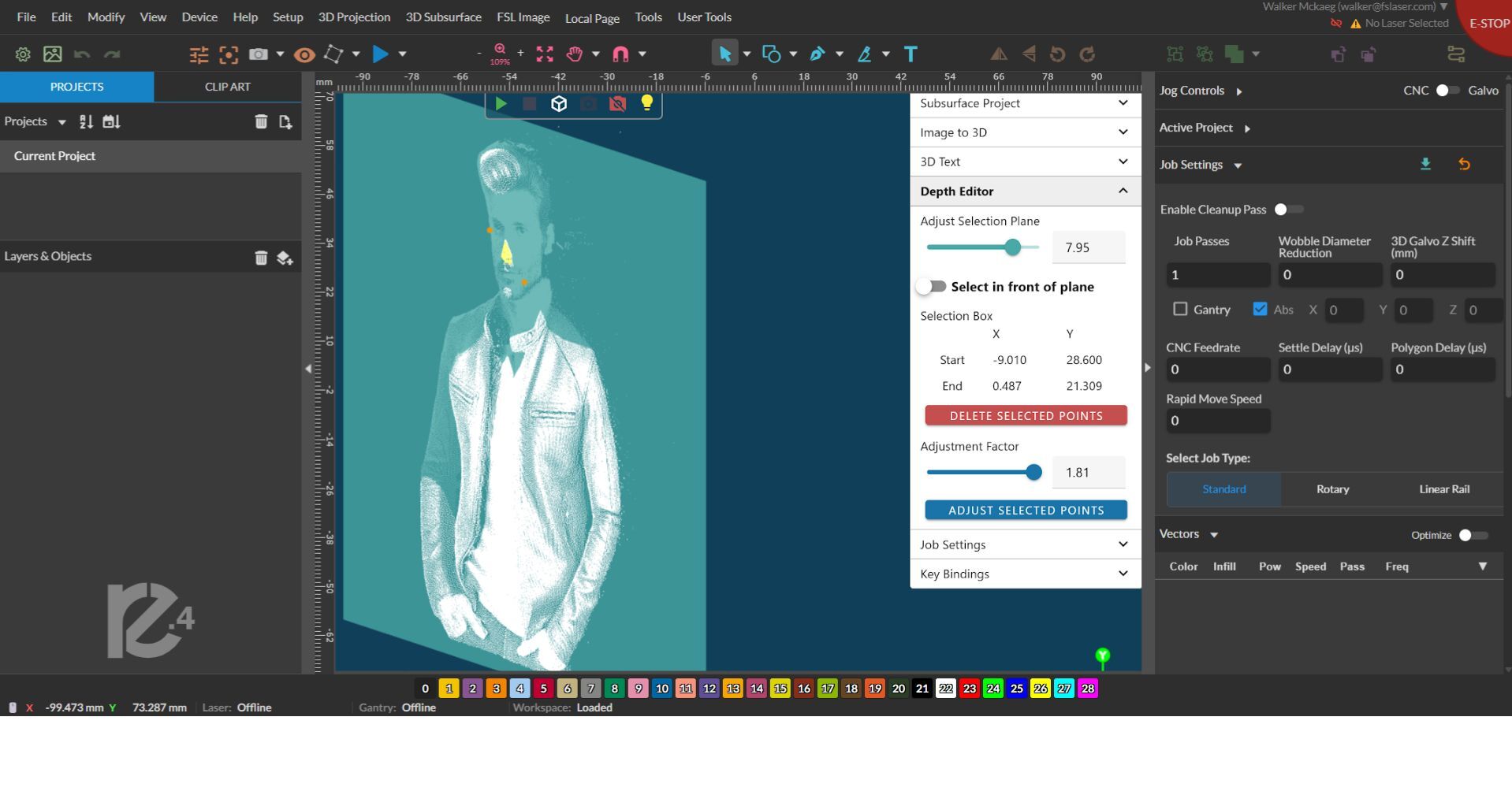This screenshot has width=1512, height=806.
Task: Expand the Image to 3D panel
Action: coord(1123,132)
